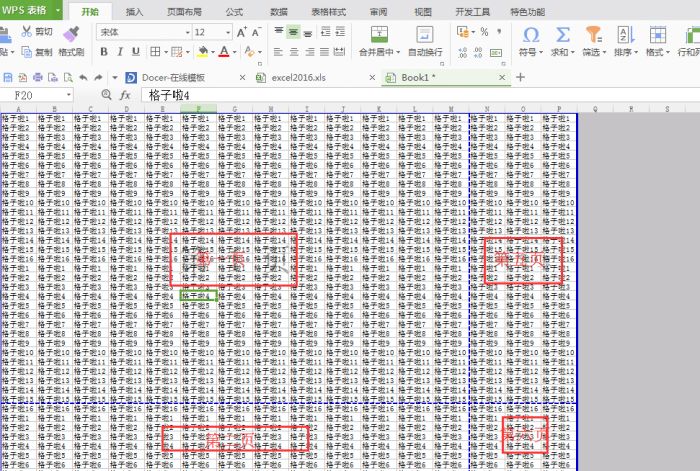The image size is (700, 471).
Task: Toggle underline formatting (U)
Action: tap(136, 52)
